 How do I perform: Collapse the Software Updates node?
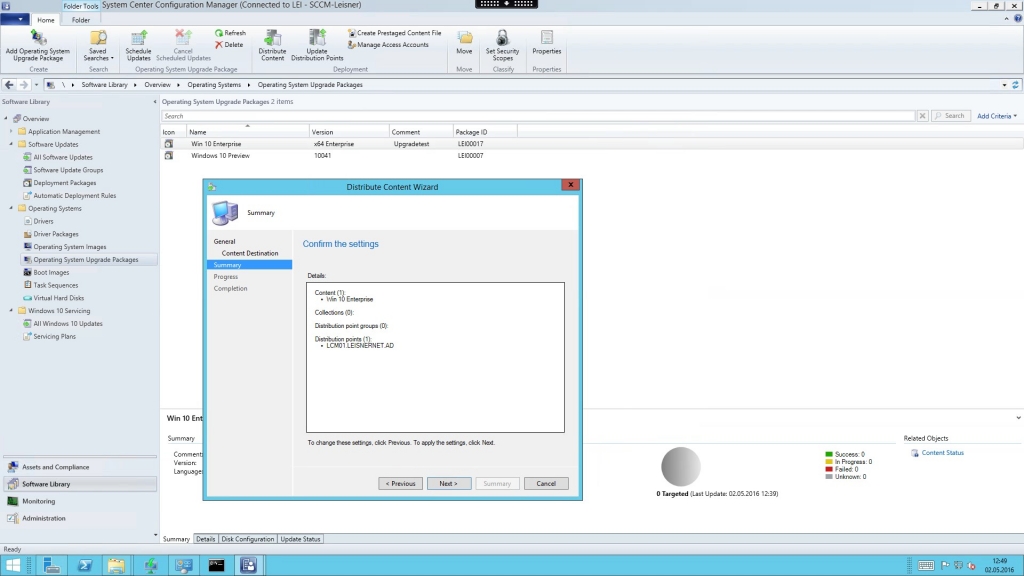point(11,144)
